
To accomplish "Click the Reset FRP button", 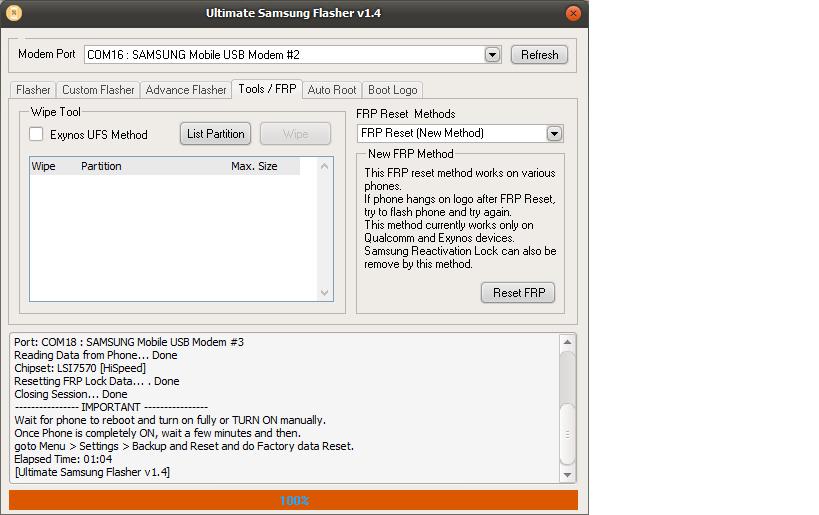I will pos(518,292).
